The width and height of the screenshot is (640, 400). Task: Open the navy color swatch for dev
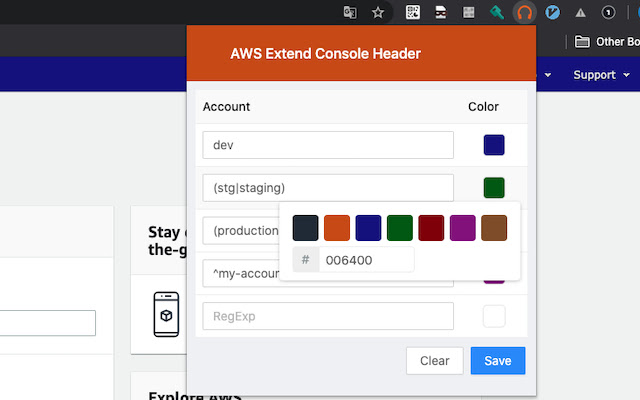[494, 145]
